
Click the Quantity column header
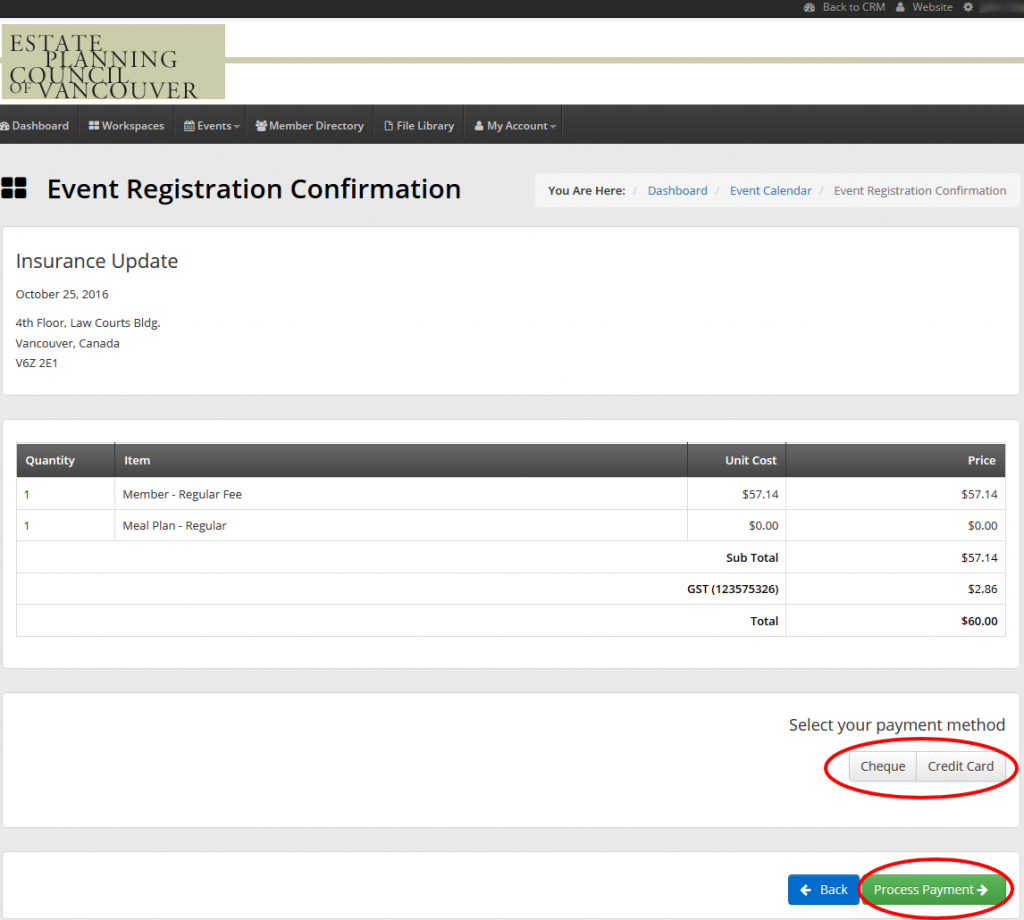[65, 460]
